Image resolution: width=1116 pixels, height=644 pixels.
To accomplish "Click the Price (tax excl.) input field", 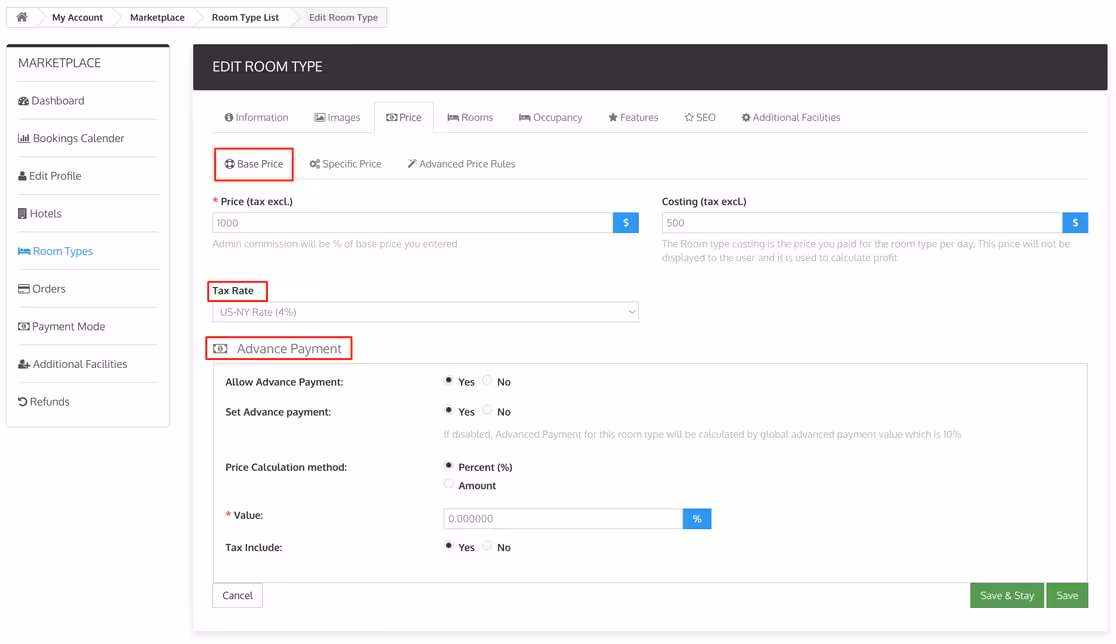I will (x=413, y=223).
